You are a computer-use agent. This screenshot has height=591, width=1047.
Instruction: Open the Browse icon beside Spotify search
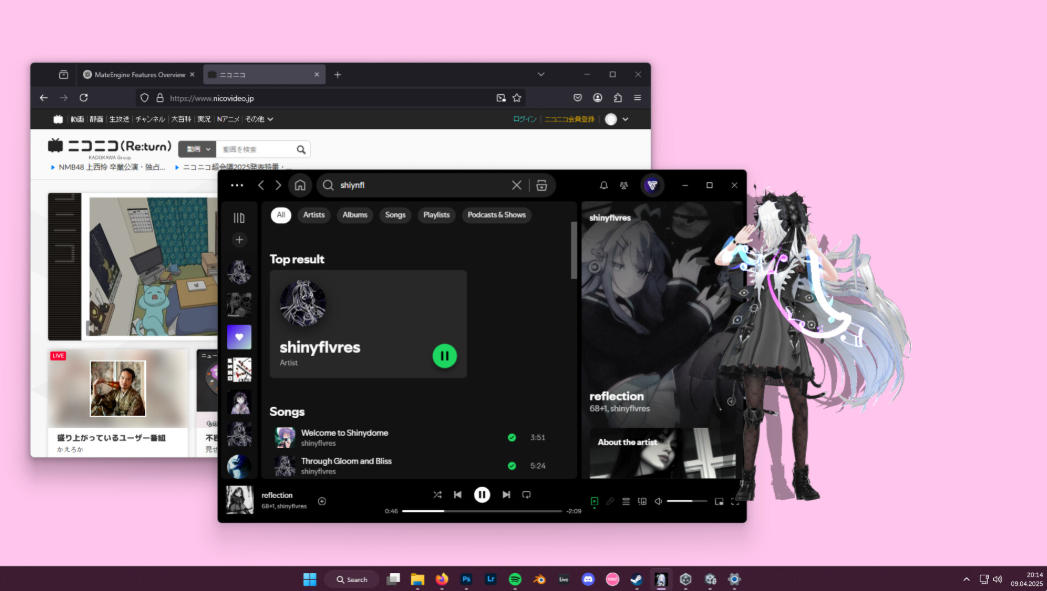[542, 185]
